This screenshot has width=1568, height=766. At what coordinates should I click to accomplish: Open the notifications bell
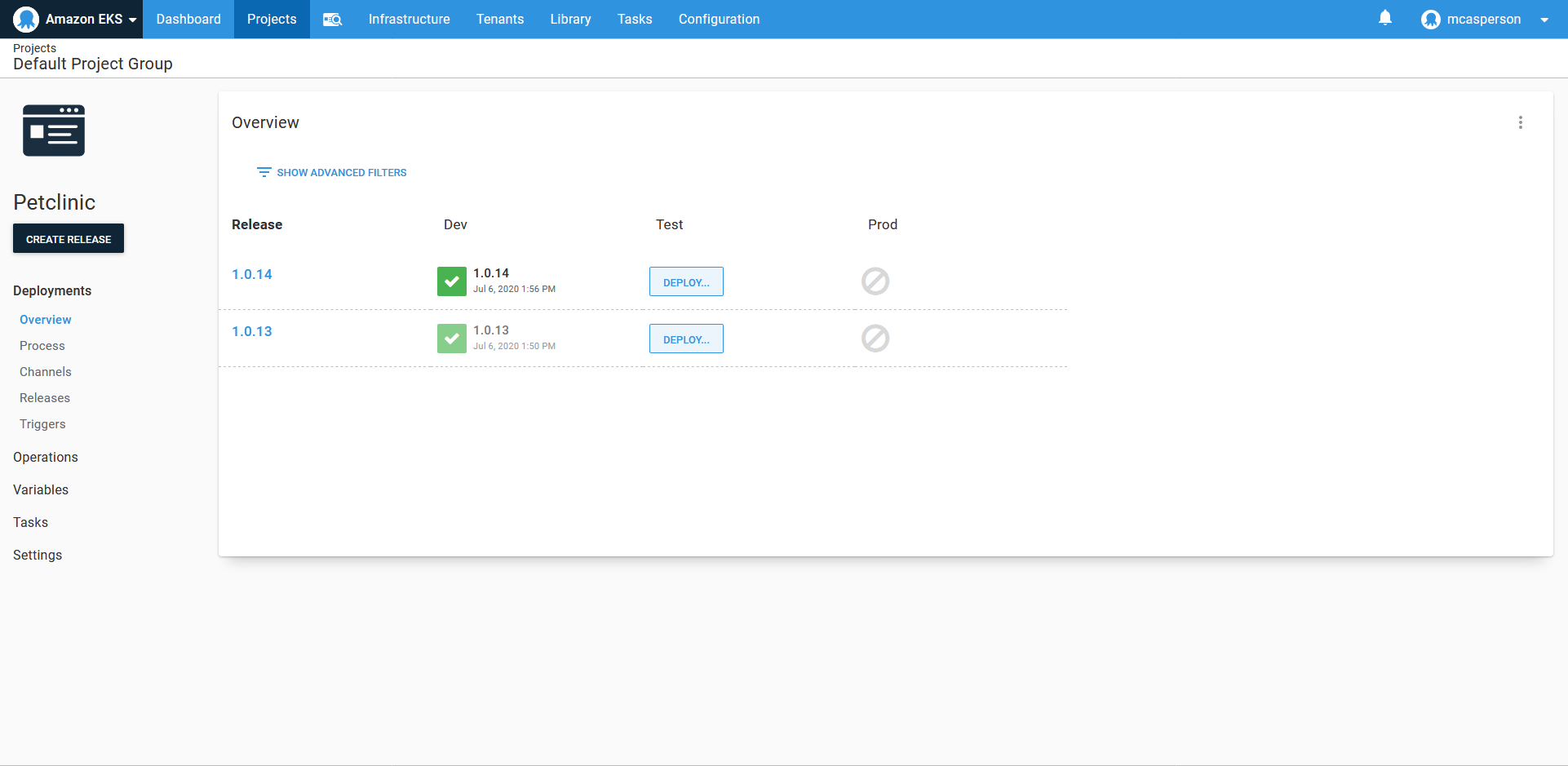click(x=1385, y=18)
